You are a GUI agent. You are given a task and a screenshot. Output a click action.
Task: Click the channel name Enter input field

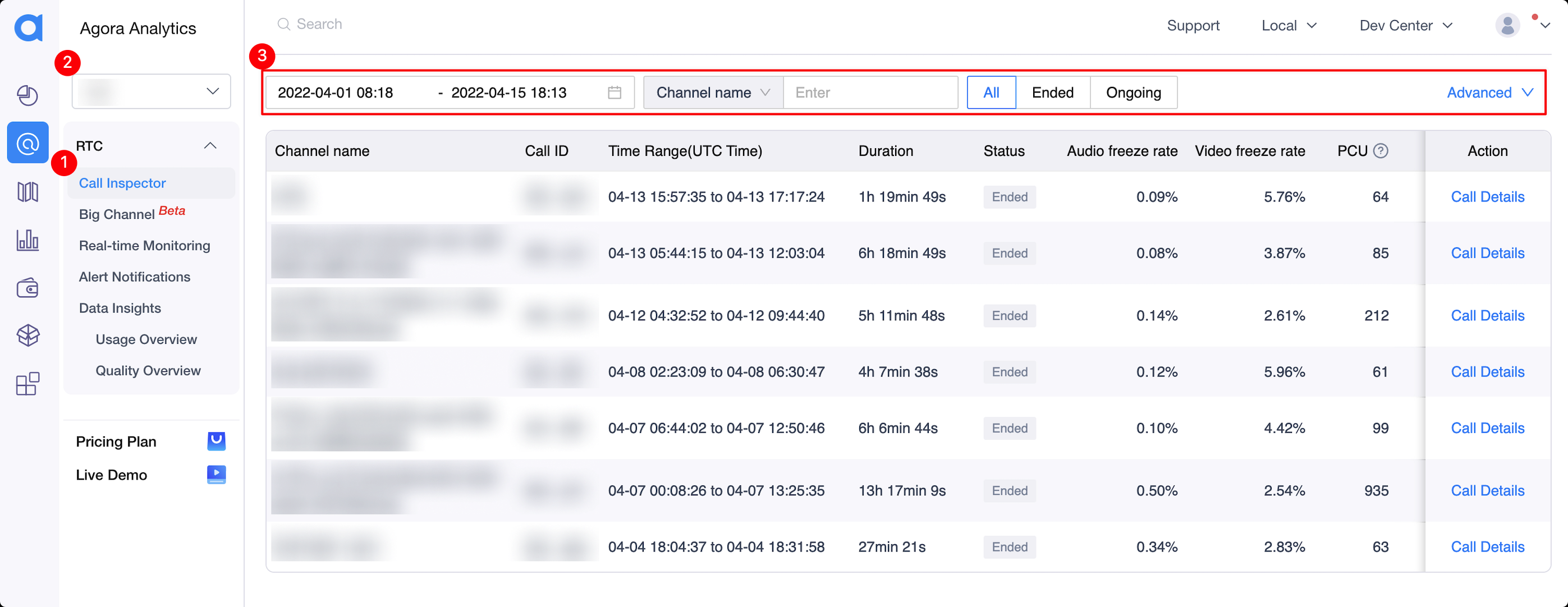click(870, 93)
